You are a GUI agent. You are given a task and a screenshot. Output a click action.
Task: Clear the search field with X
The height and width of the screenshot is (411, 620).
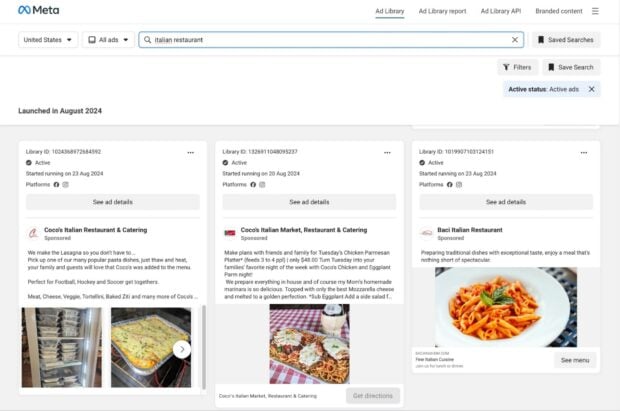[515, 40]
